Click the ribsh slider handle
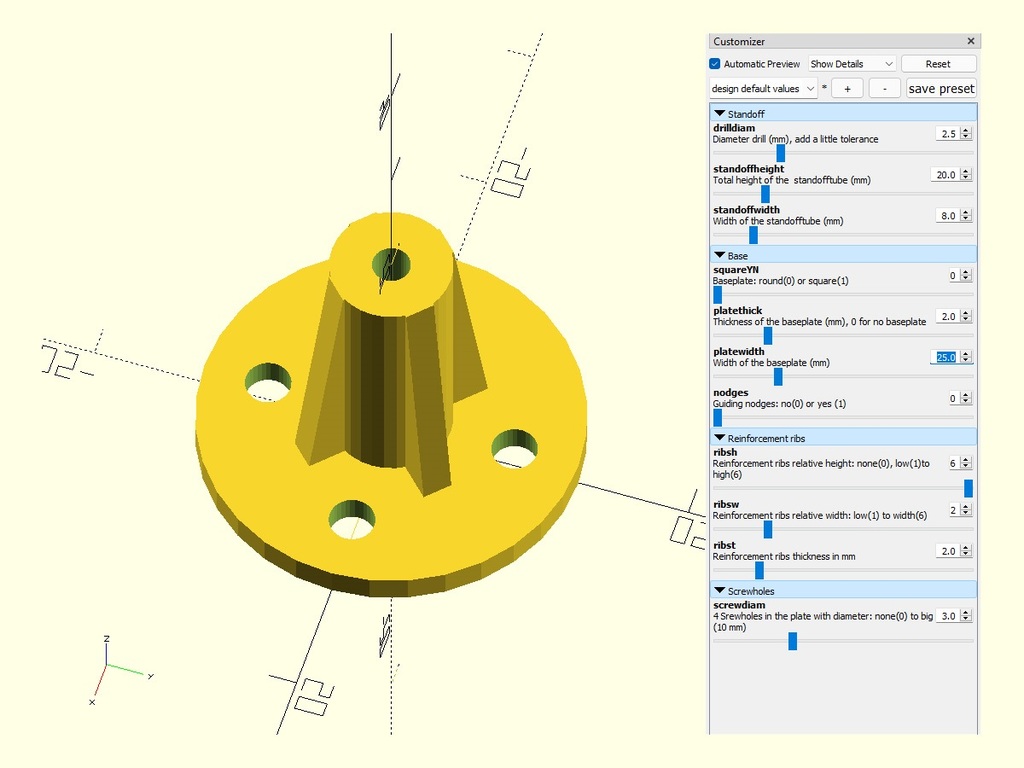Screen dimensions: 1024x768 click(968, 488)
